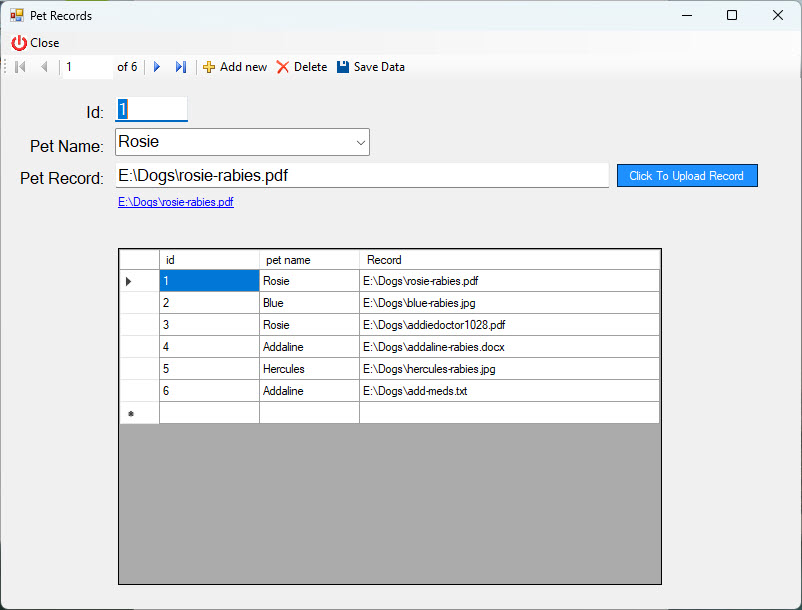Screen dimensions: 802x610
Task: Move to the previous record arrow
Action: pyautogui.click(x=44, y=67)
